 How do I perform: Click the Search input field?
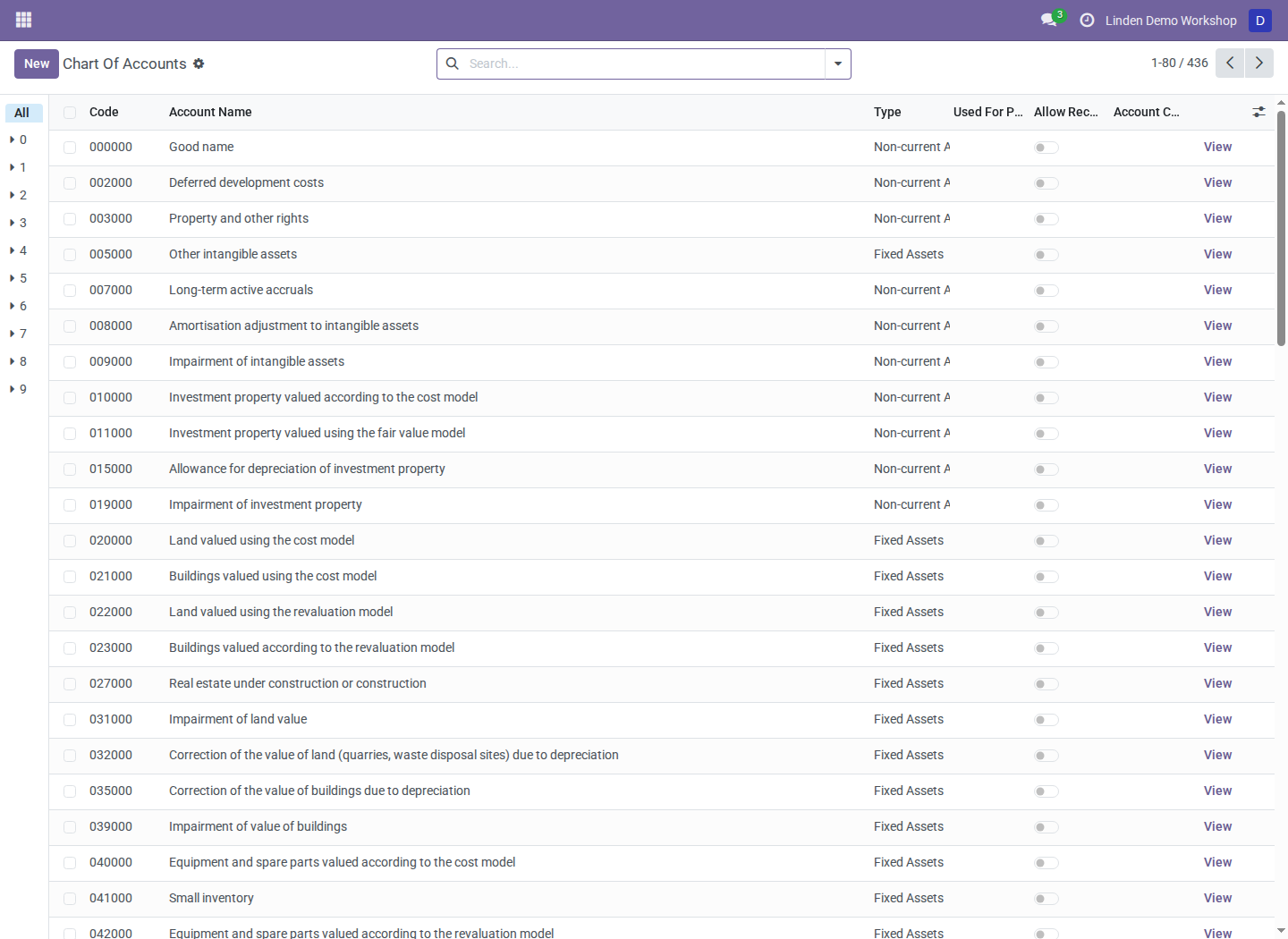644,63
